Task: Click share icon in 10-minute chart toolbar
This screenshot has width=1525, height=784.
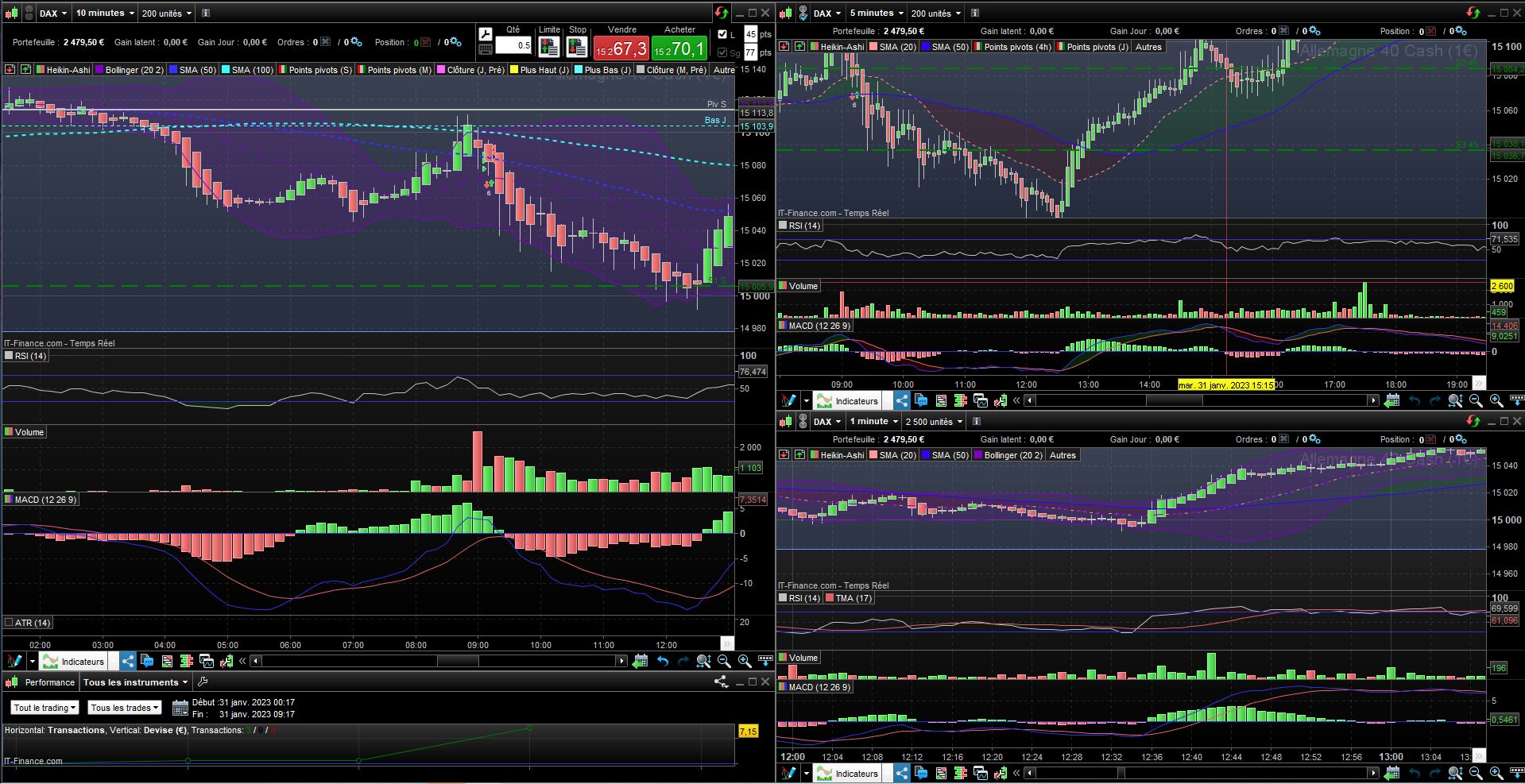Action: coord(127,661)
